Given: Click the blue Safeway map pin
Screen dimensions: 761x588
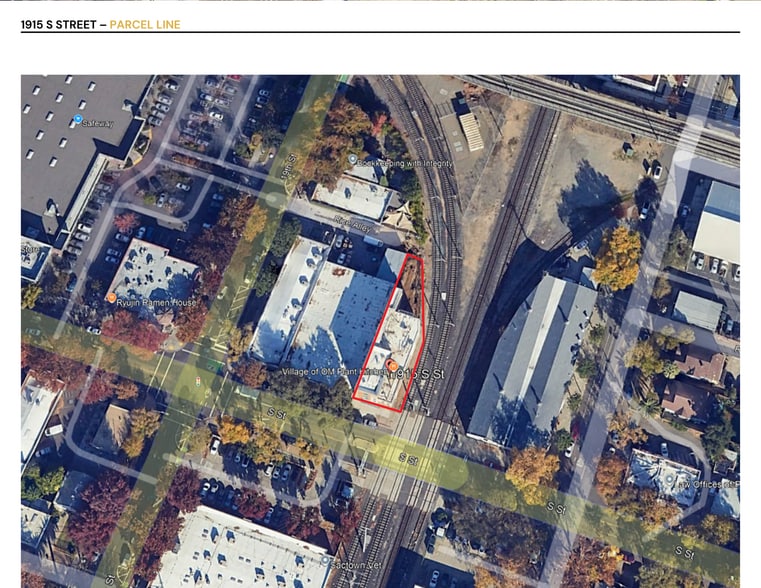Looking at the screenshot, I should [x=78, y=120].
